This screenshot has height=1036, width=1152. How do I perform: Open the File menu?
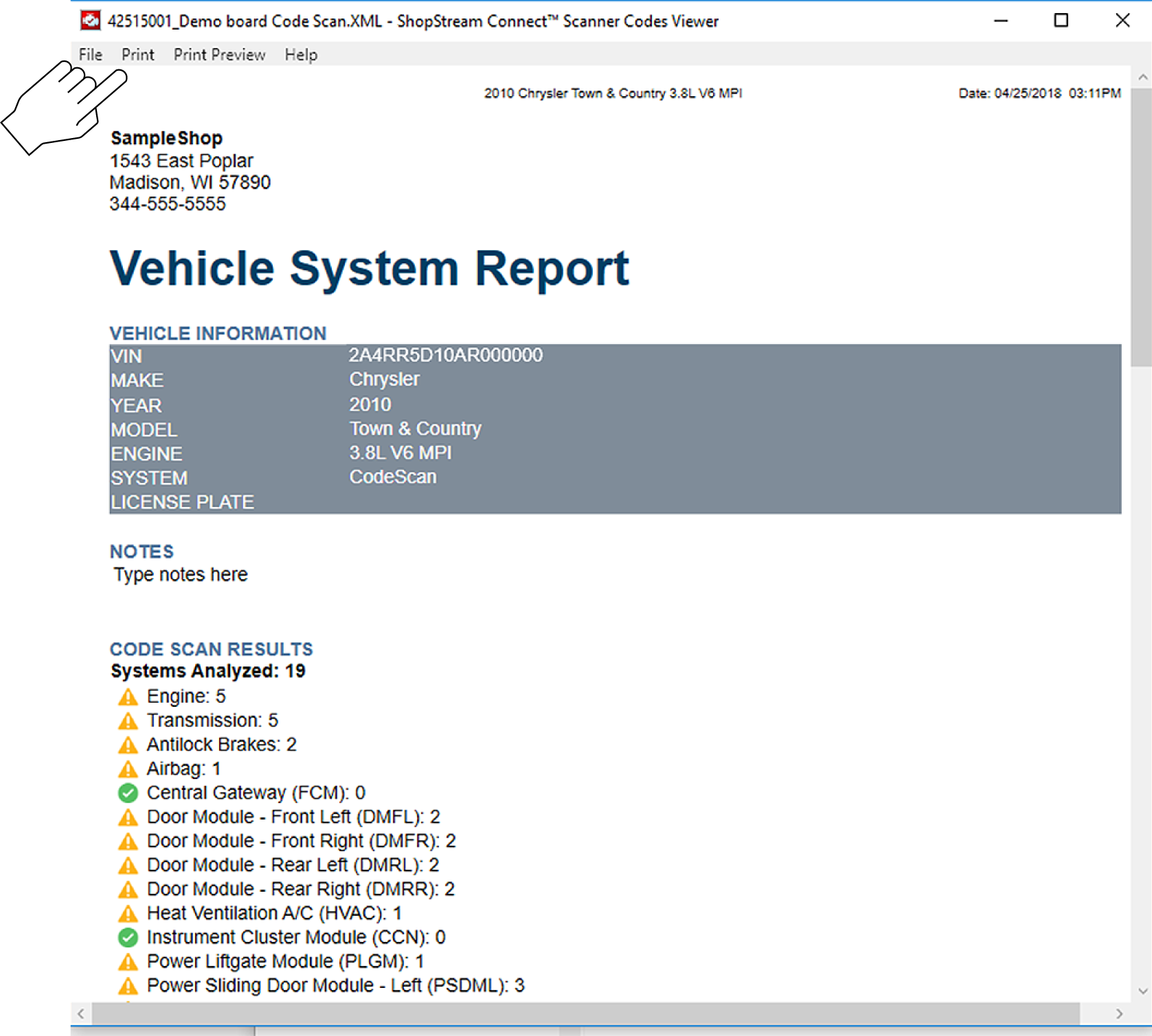tap(90, 55)
